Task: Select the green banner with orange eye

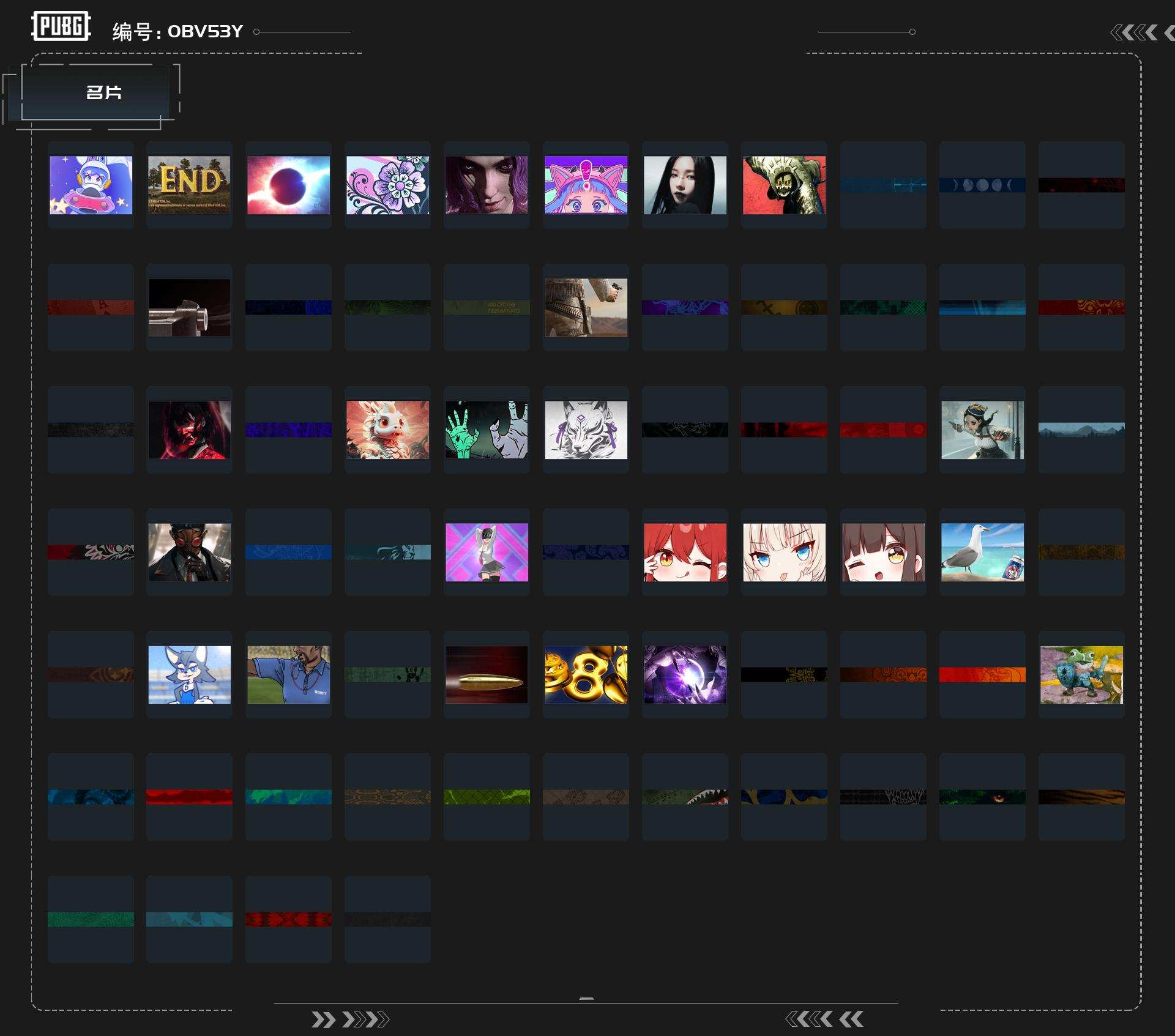Action: pyautogui.click(x=982, y=797)
